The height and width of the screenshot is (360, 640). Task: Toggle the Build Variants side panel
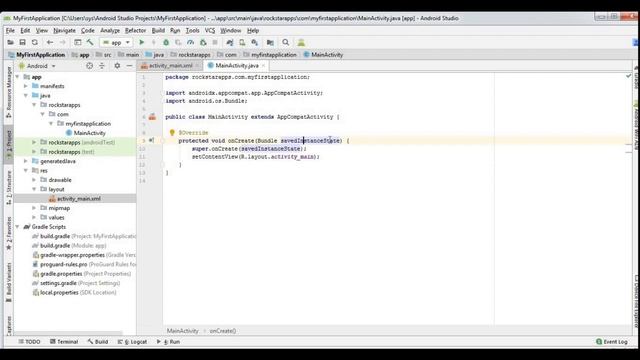9,283
